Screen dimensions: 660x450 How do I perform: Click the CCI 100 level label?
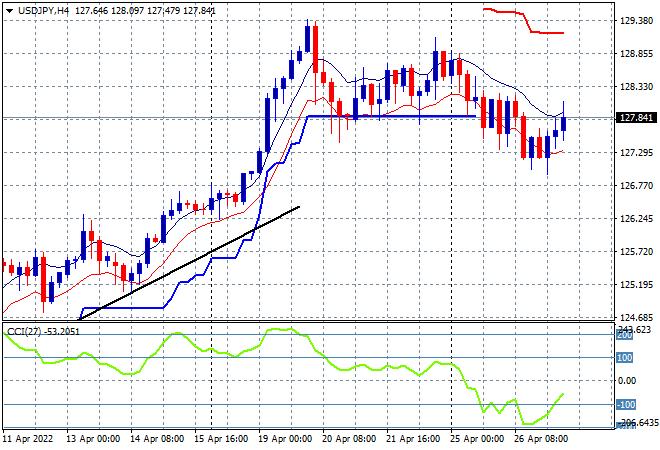point(625,358)
